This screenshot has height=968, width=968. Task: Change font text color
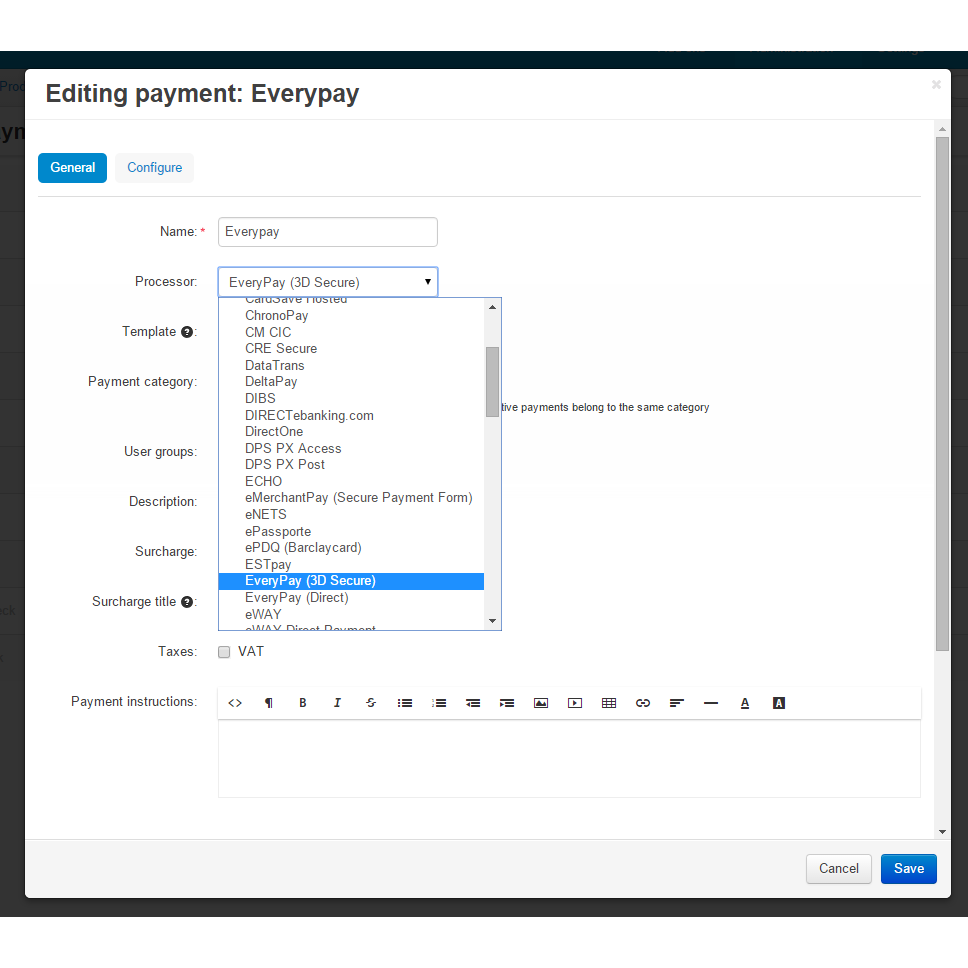click(745, 703)
